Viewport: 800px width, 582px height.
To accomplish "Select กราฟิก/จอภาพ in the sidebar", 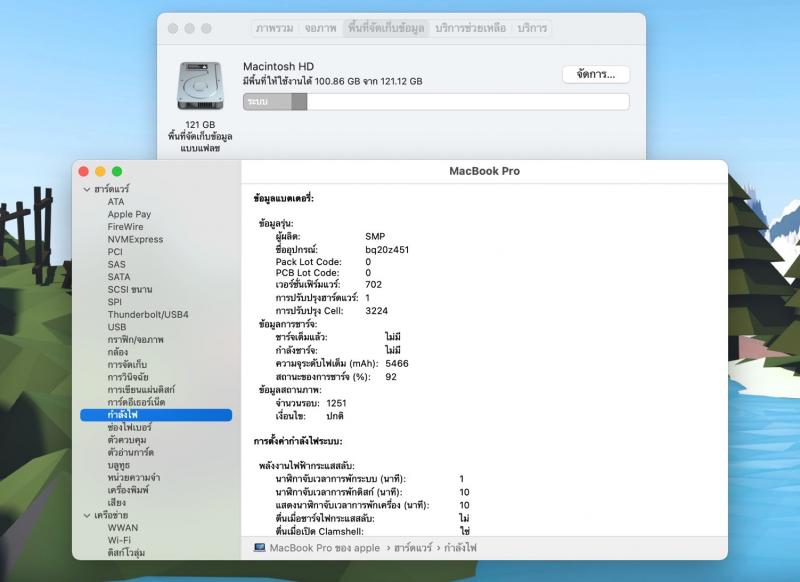I will coord(136,339).
